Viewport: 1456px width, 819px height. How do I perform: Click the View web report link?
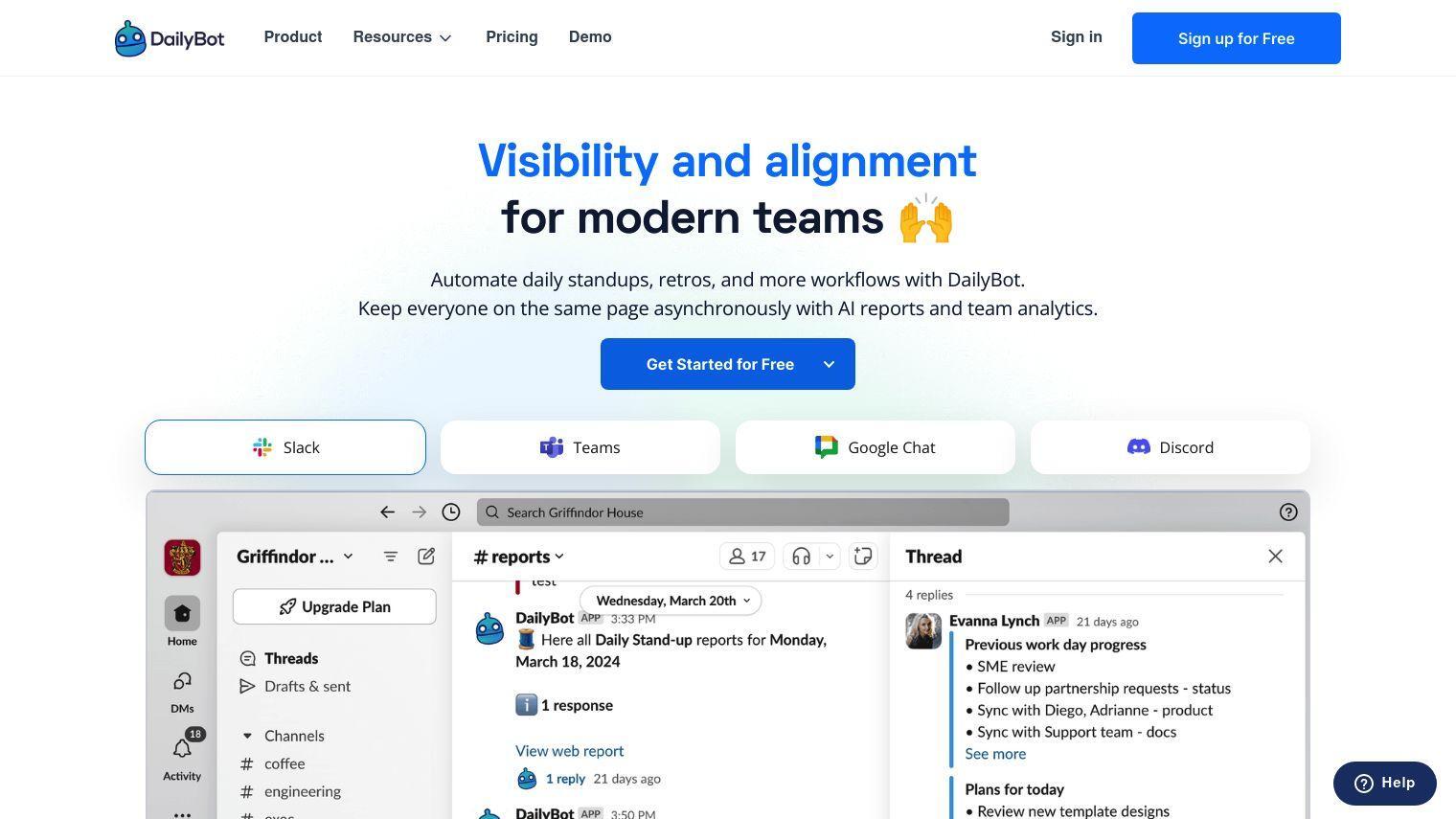[x=569, y=751]
